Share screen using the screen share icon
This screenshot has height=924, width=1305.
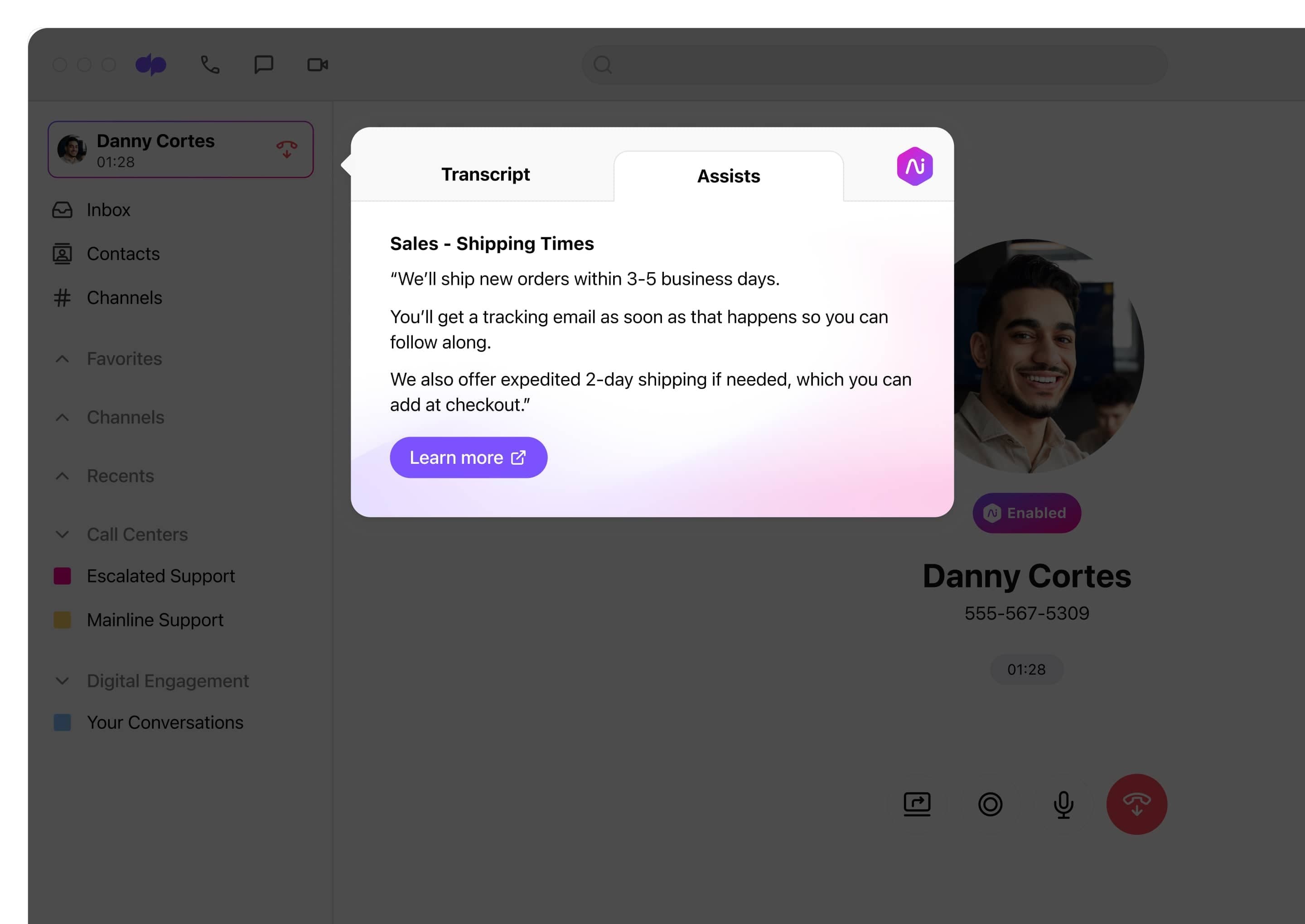917,804
